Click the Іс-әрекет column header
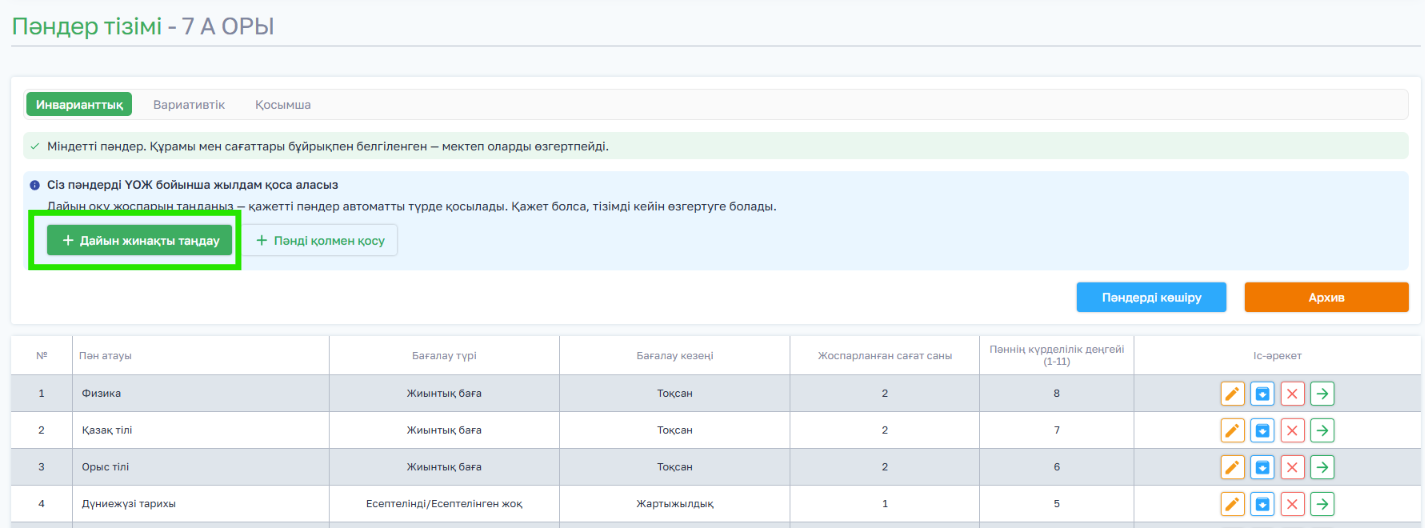 click(x=1278, y=355)
